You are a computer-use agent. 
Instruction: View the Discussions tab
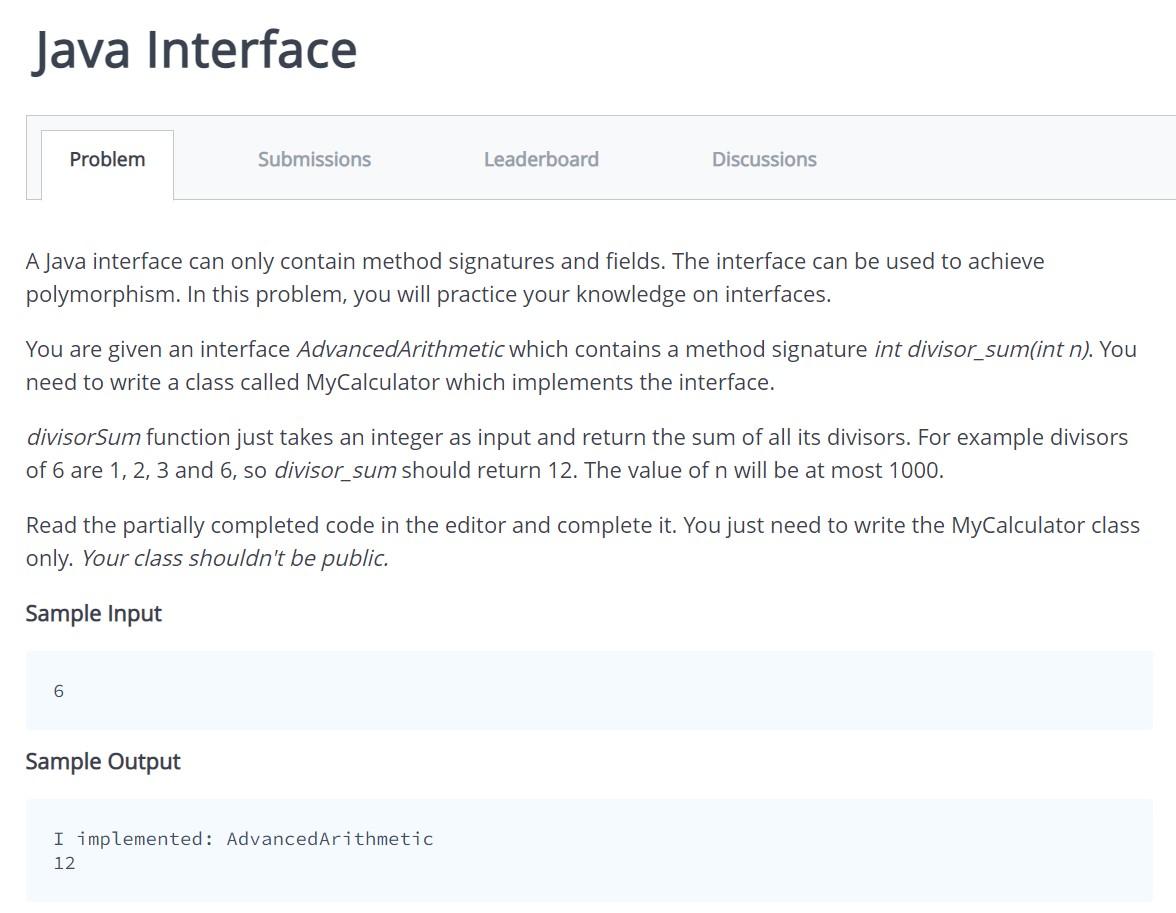tap(764, 159)
